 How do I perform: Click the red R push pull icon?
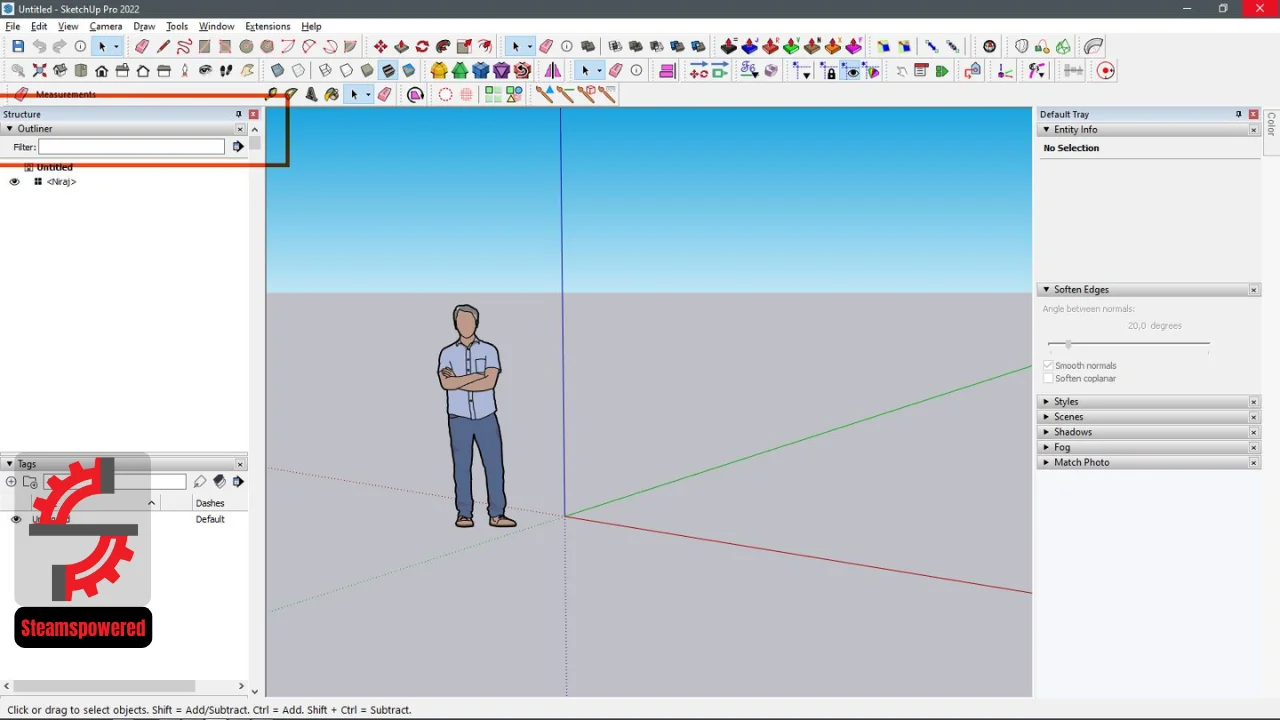771,46
